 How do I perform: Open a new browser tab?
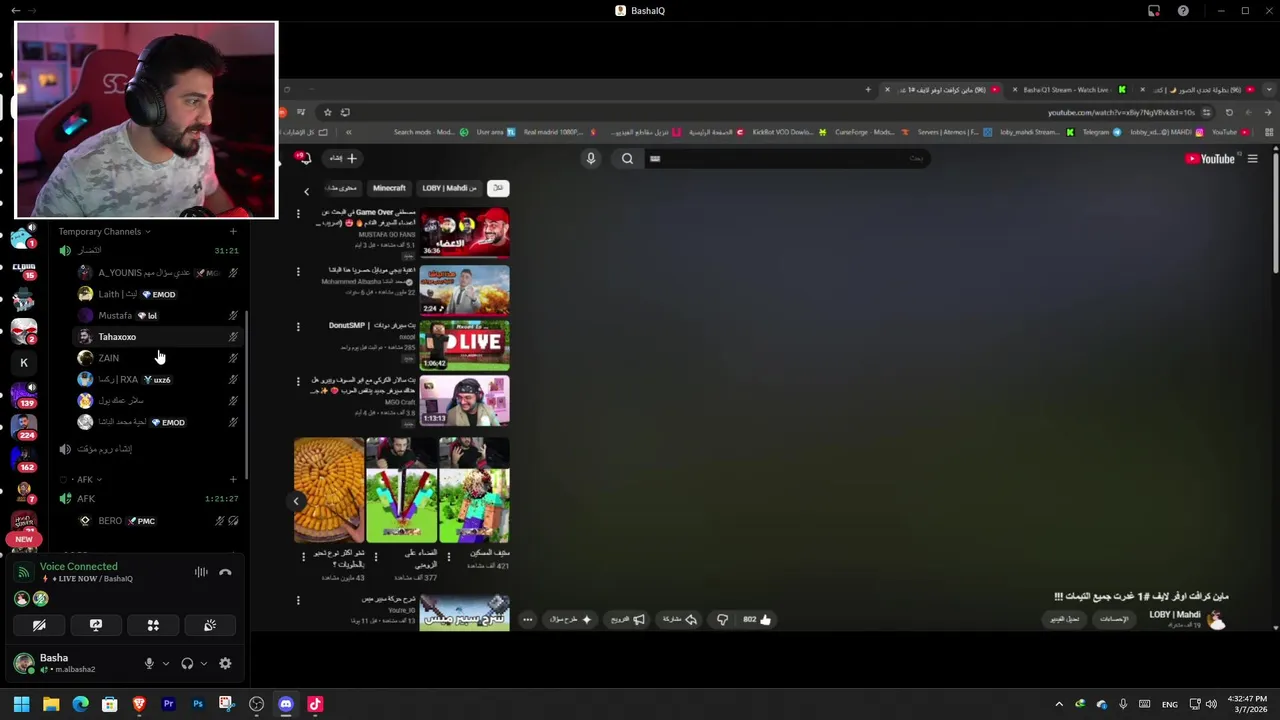(868, 90)
